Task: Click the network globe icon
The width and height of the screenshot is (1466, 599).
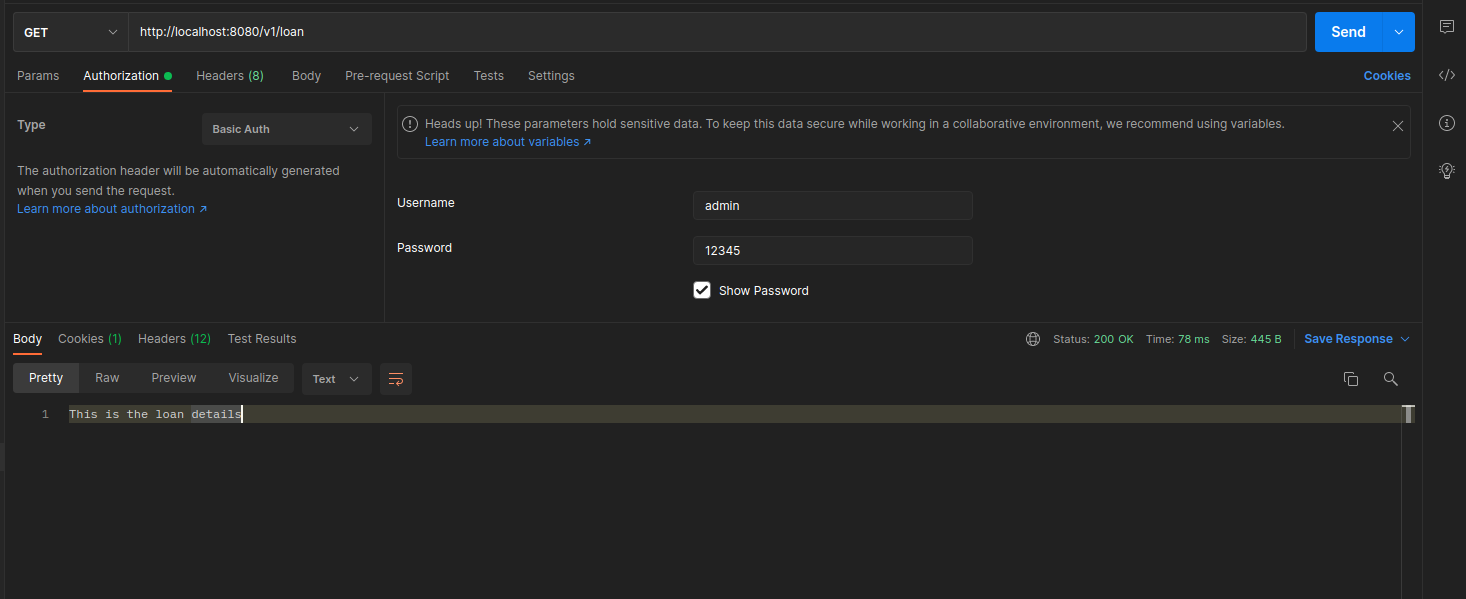Action: tap(1033, 339)
